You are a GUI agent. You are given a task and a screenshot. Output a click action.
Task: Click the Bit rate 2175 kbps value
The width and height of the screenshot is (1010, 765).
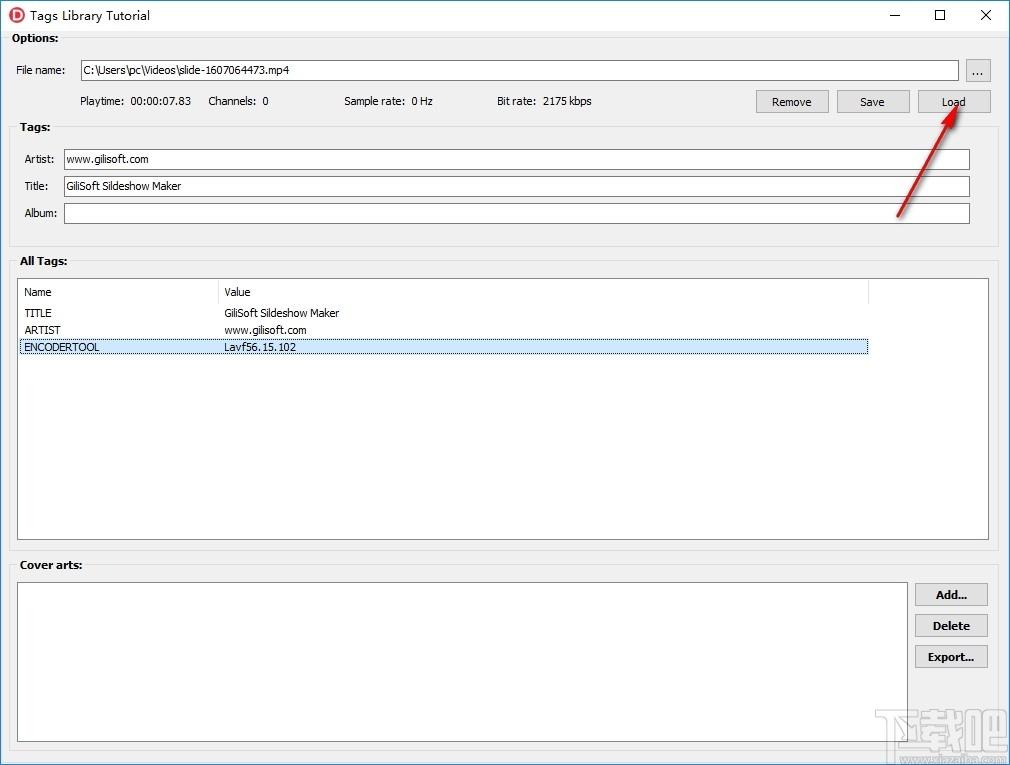click(x=567, y=101)
